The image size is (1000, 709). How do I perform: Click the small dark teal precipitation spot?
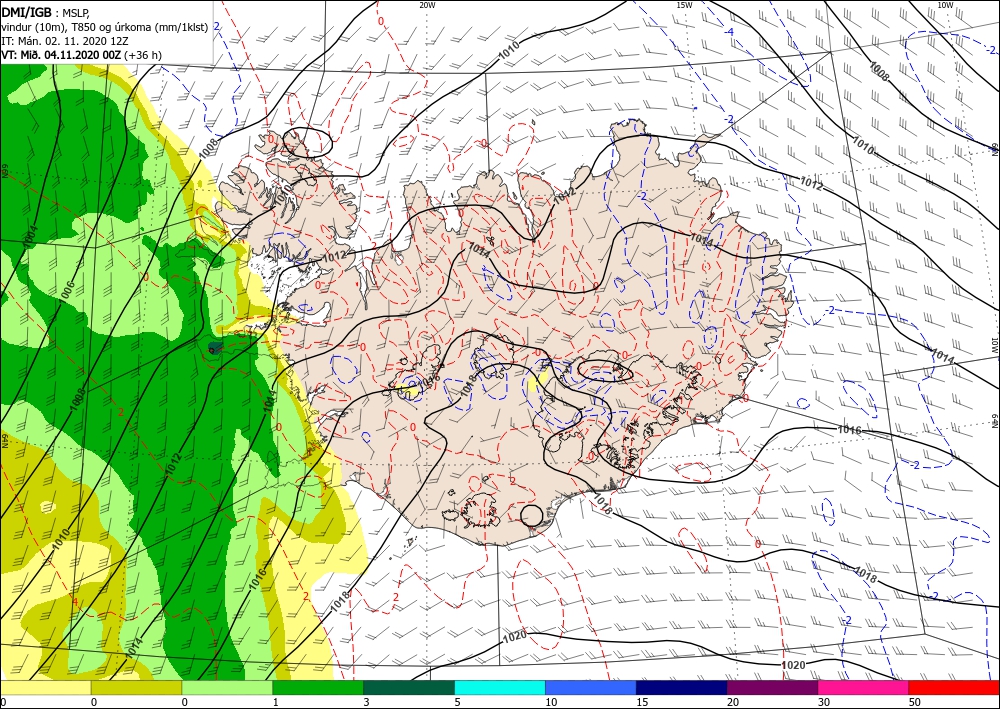(216, 347)
